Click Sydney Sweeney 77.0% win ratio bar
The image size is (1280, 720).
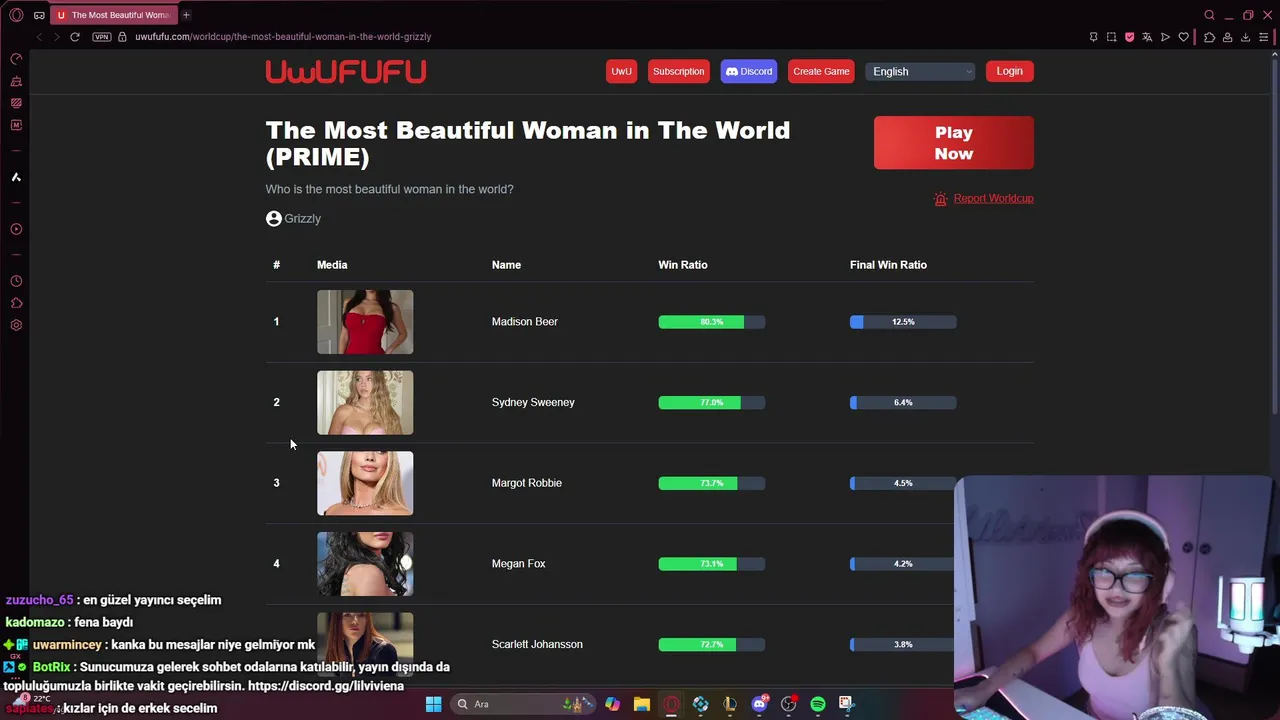tap(711, 402)
